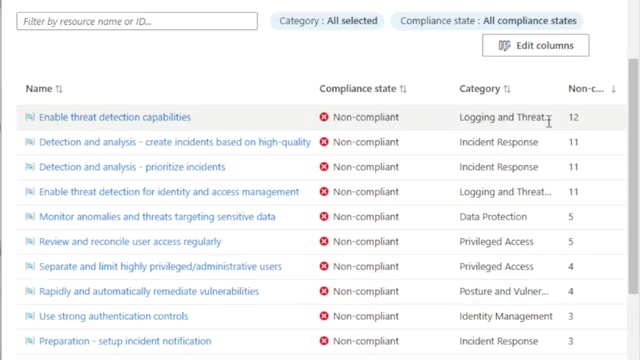640x360 pixels.
Task: Click red non-compliant icon in Review and reconcile row
Action: pyautogui.click(x=324, y=242)
